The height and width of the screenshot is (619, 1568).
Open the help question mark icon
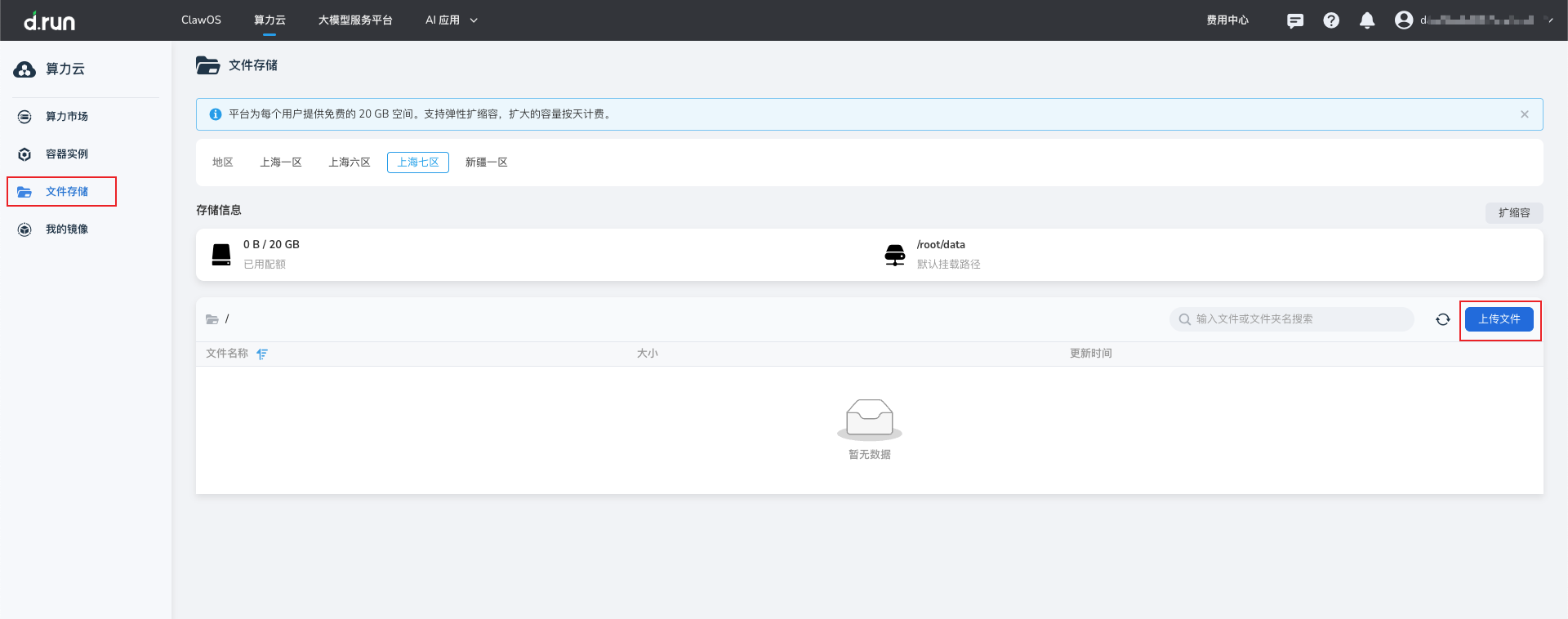[1331, 20]
